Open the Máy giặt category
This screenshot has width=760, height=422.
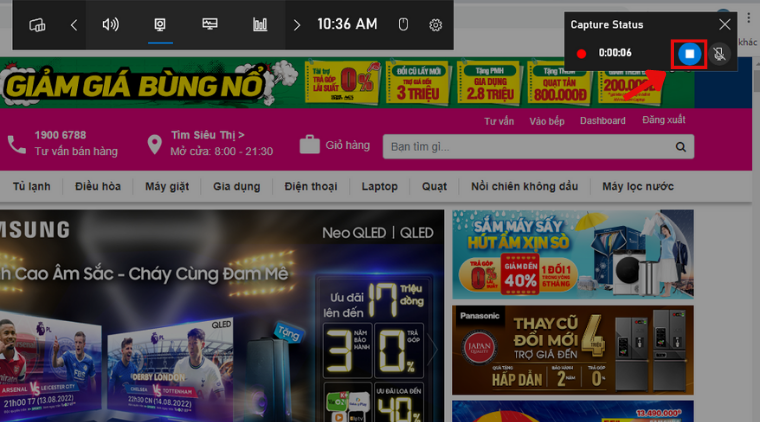pos(167,187)
